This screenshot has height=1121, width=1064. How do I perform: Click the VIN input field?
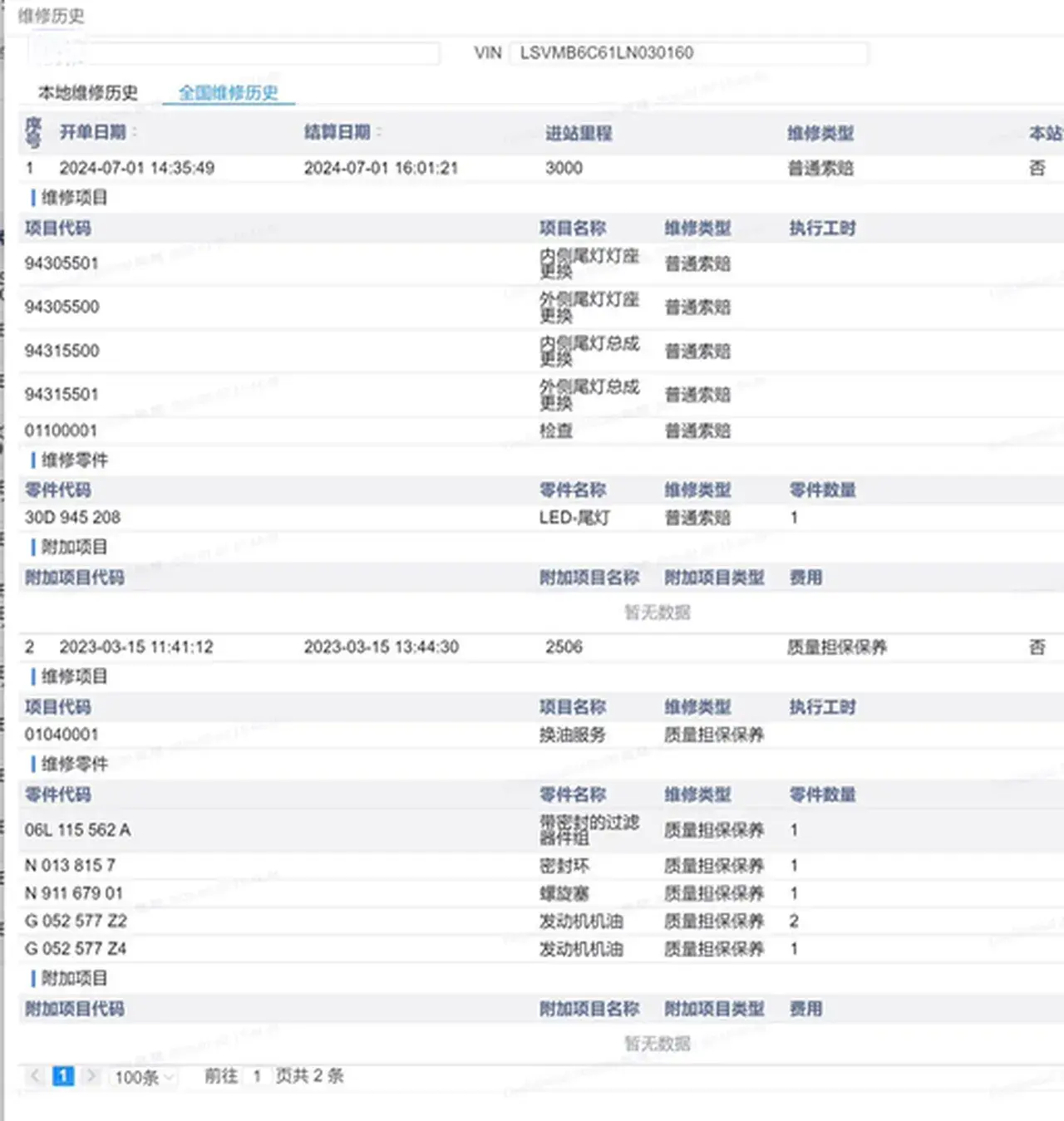pyautogui.click(x=688, y=53)
